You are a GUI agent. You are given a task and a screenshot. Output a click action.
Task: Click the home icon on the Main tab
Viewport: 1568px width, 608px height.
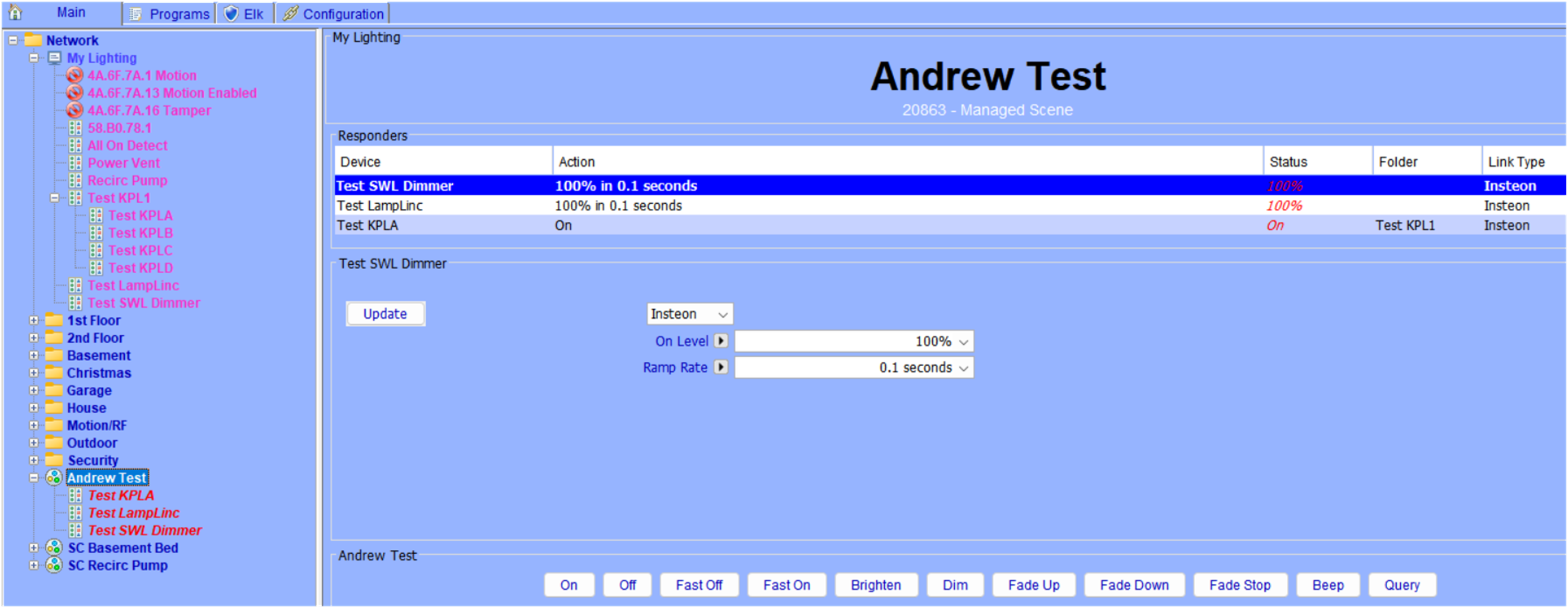click(15, 12)
